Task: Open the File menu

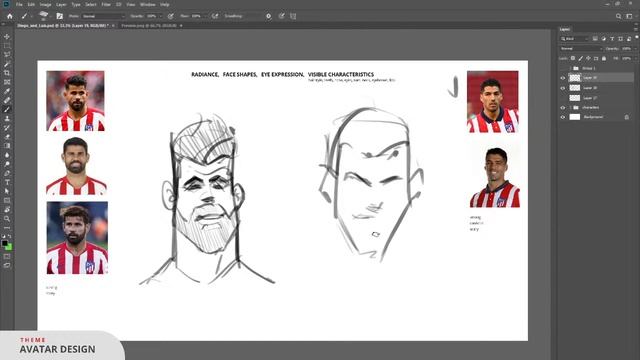Action: [x=19, y=4]
